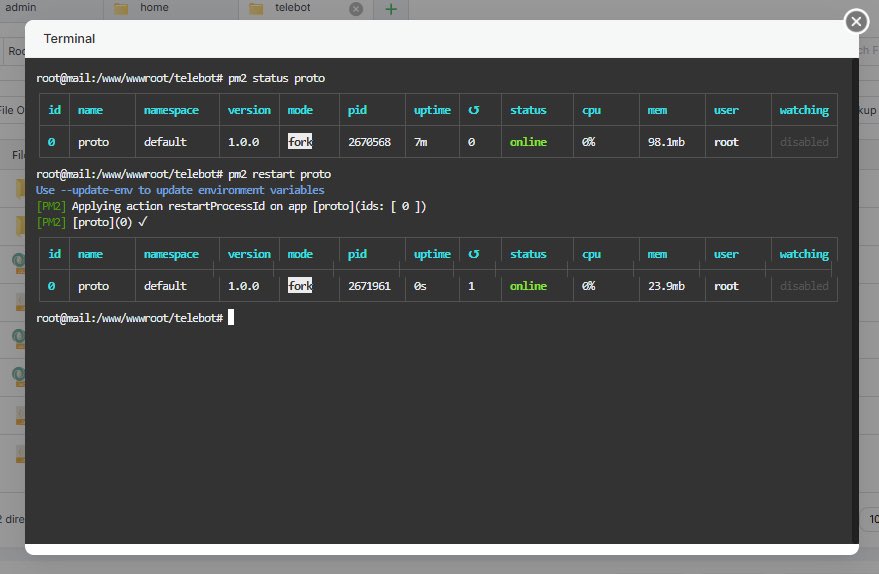Click the 'pm2 status proto' command line

[x=181, y=78]
